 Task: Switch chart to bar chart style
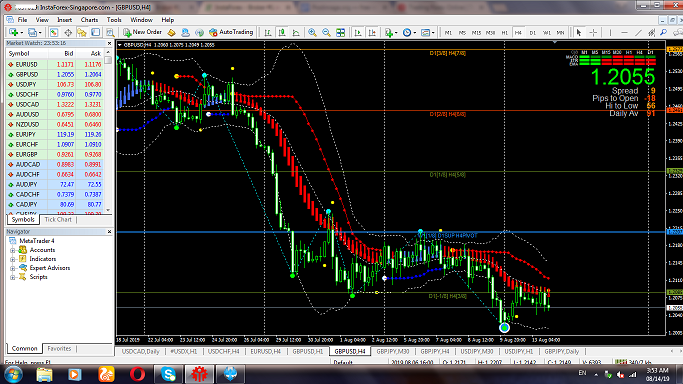point(268,32)
